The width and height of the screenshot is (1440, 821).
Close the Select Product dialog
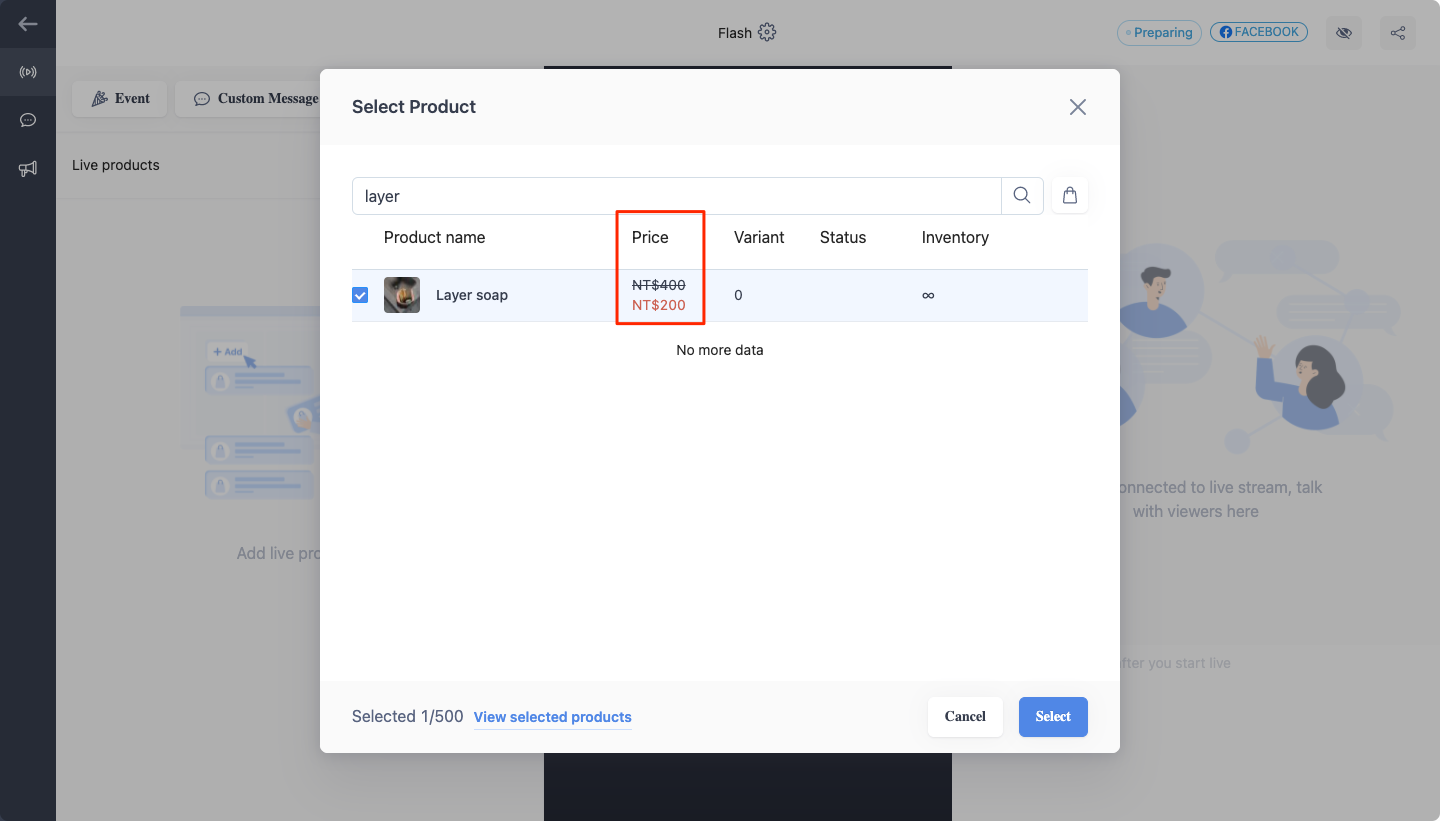[x=1077, y=107]
